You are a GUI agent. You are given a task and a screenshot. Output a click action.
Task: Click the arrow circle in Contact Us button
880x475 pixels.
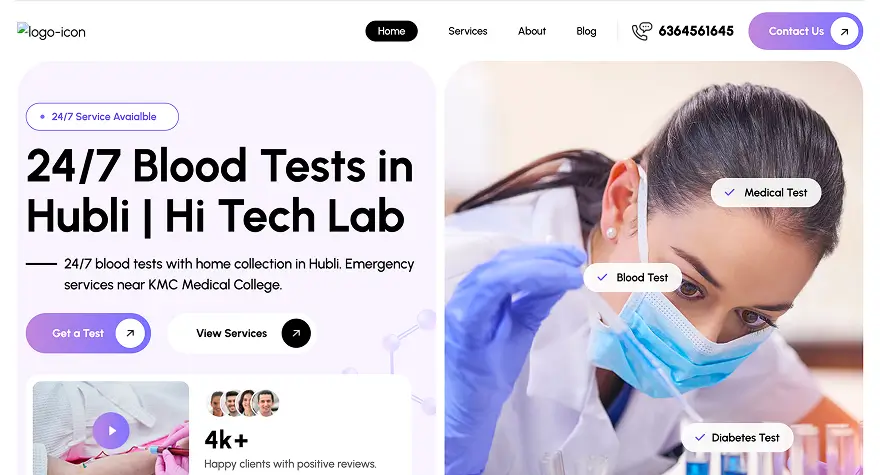point(844,31)
